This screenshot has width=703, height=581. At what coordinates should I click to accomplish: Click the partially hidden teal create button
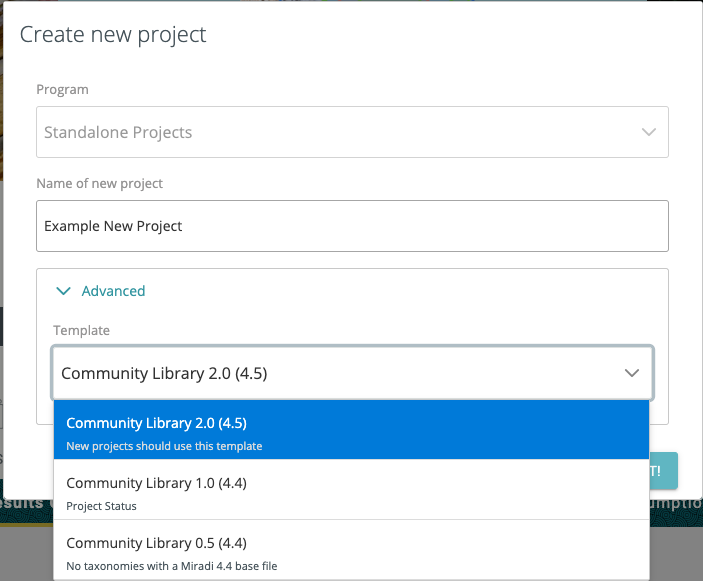point(664,469)
